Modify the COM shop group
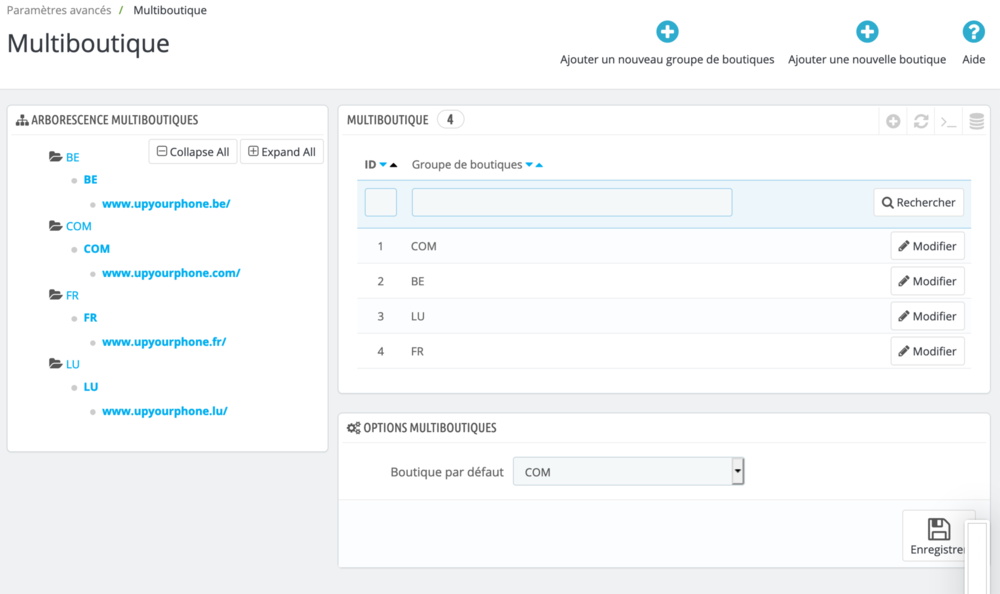1000x594 pixels. pyautogui.click(x=927, y=246)
